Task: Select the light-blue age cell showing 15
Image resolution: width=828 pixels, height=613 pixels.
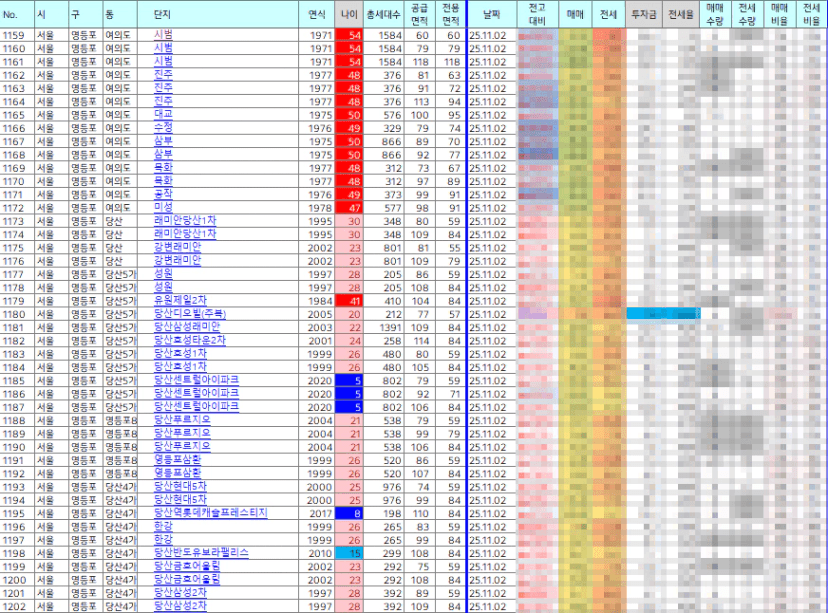Action: pos(349,553)
